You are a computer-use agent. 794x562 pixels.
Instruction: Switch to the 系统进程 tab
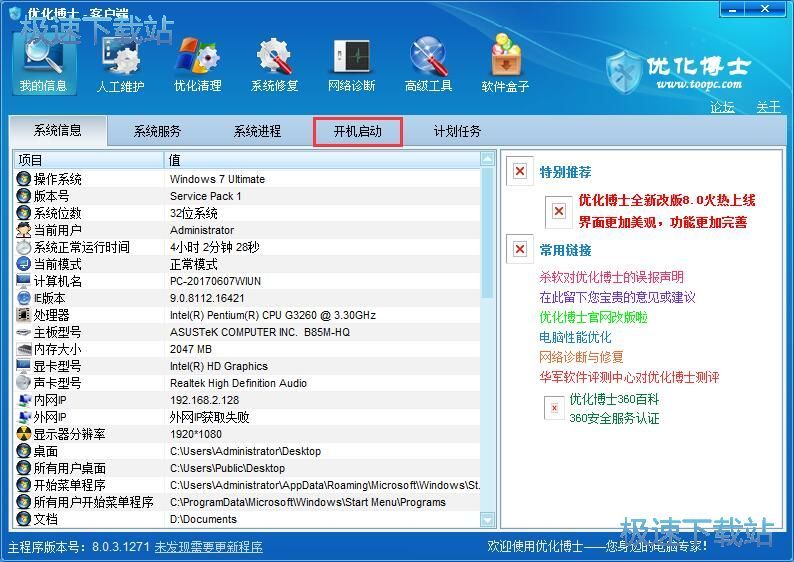pyautogui.click(x=257, y=132)
